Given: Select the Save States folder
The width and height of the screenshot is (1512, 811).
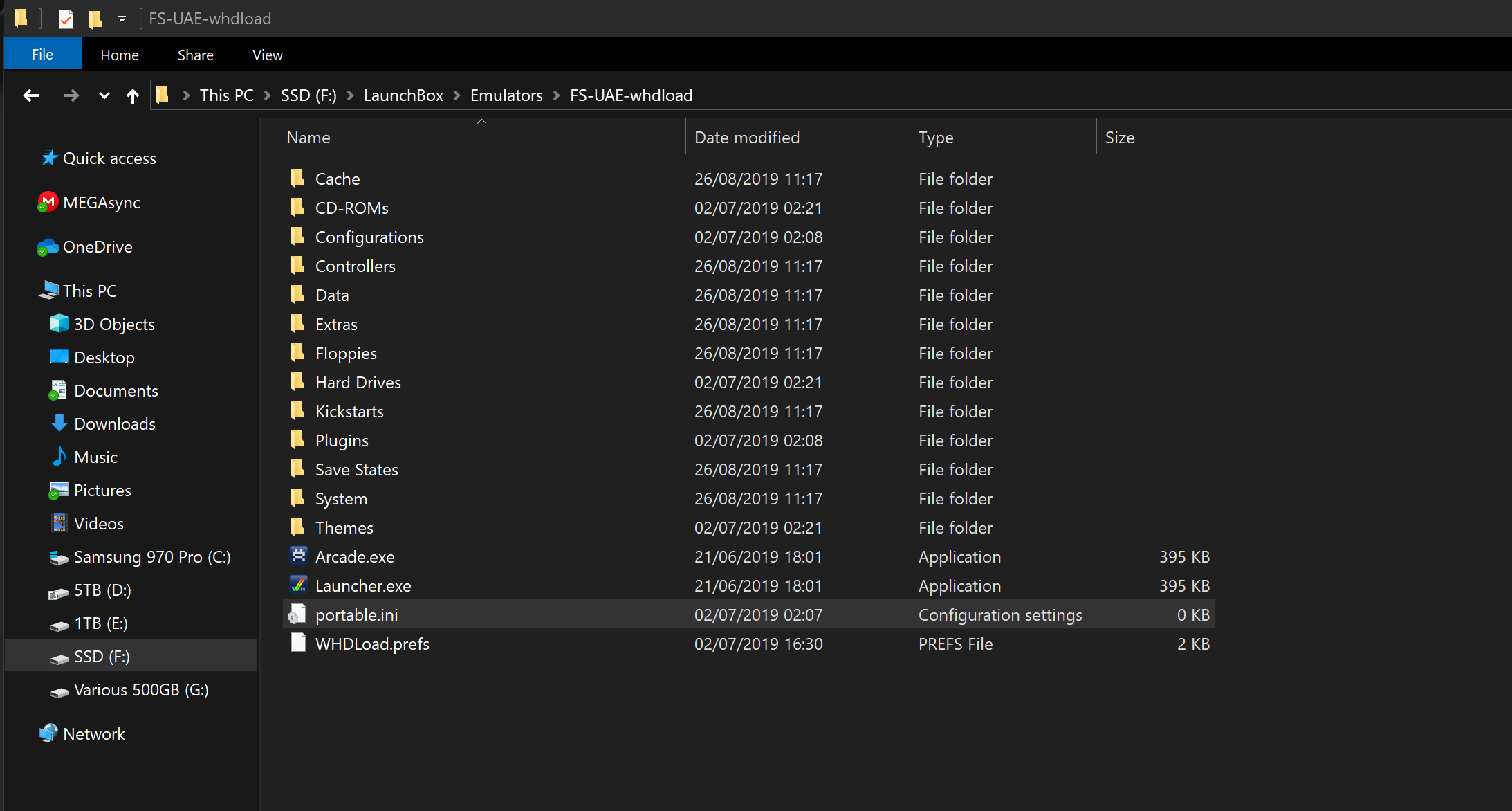Looking at the screenshot, I should (356, 469).
